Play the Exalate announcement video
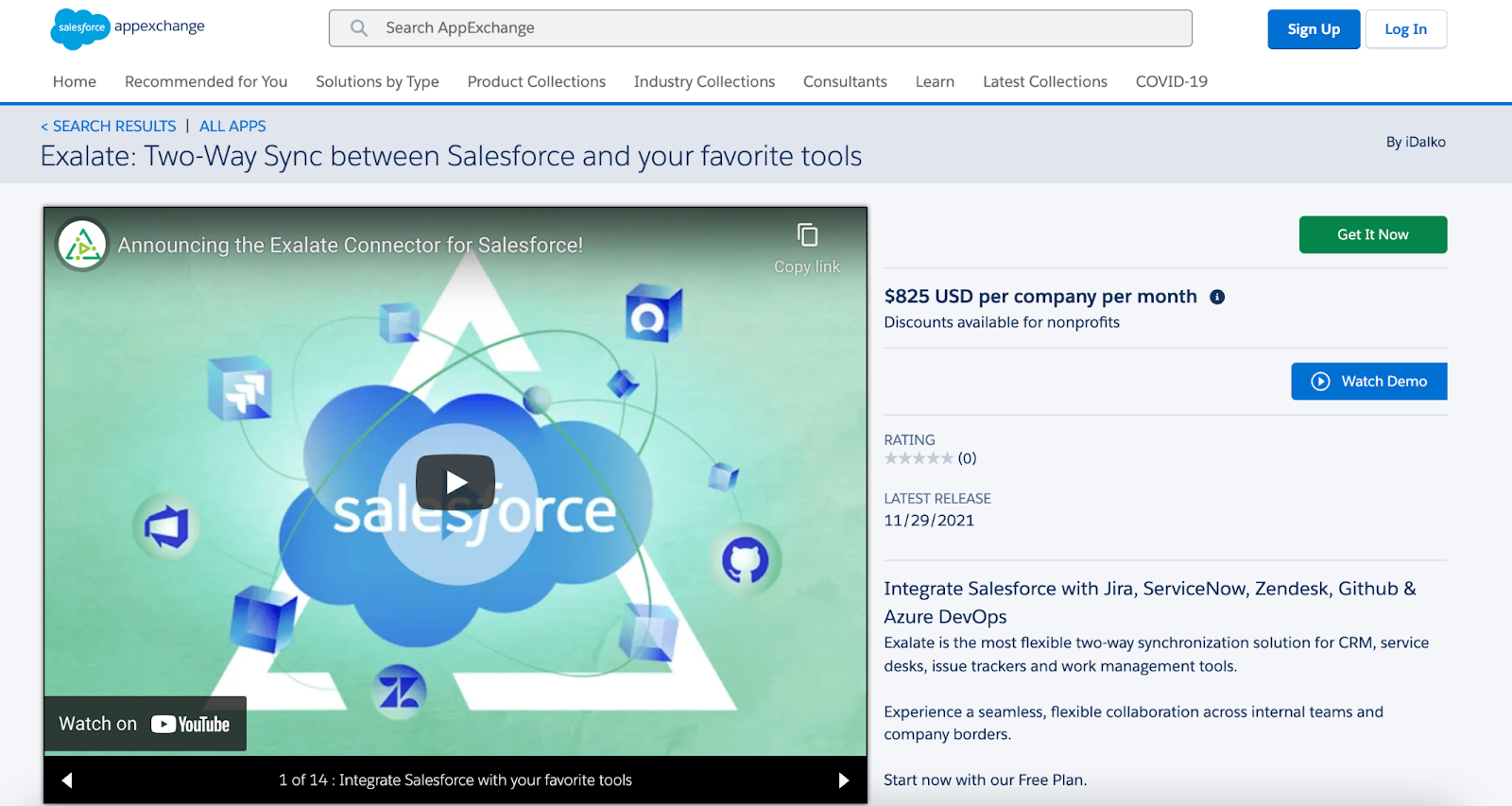Viewport: 1512px width, 806px height. point(455,483)
